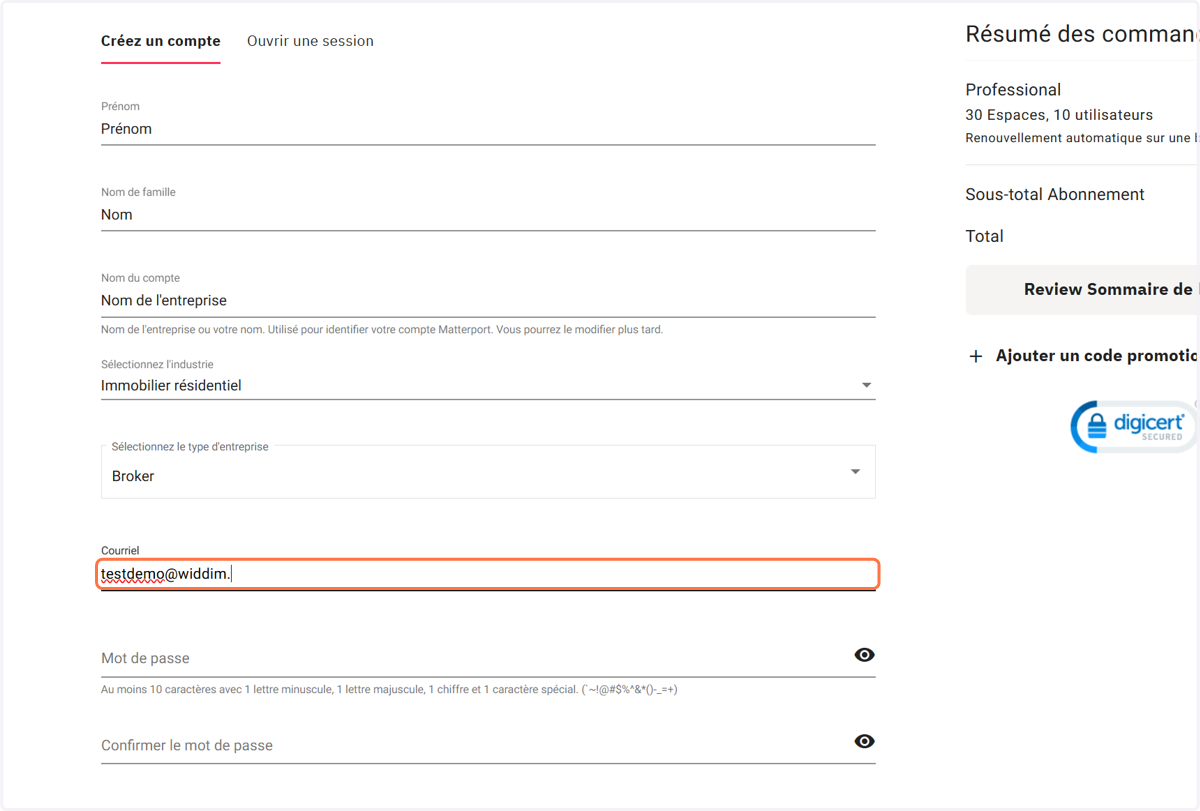Click the DigiCert Secured badge
The image size is (1200, 811).
[x=1134, y=427]
